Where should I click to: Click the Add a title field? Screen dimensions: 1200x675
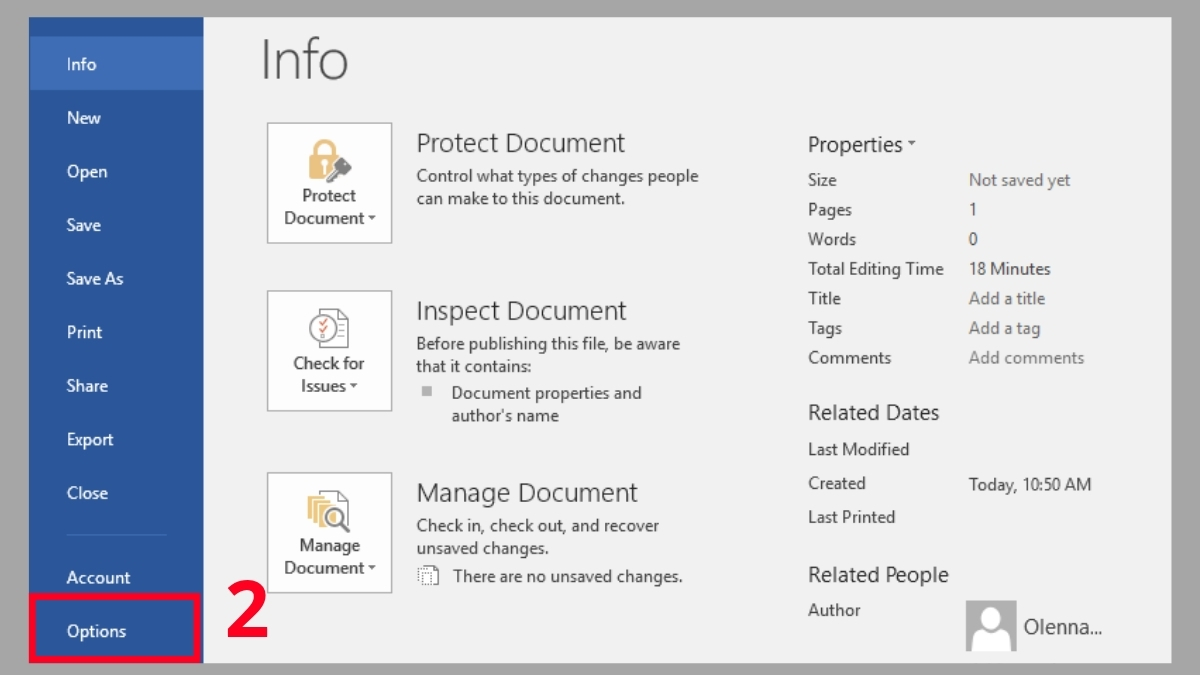[1006, 298]
